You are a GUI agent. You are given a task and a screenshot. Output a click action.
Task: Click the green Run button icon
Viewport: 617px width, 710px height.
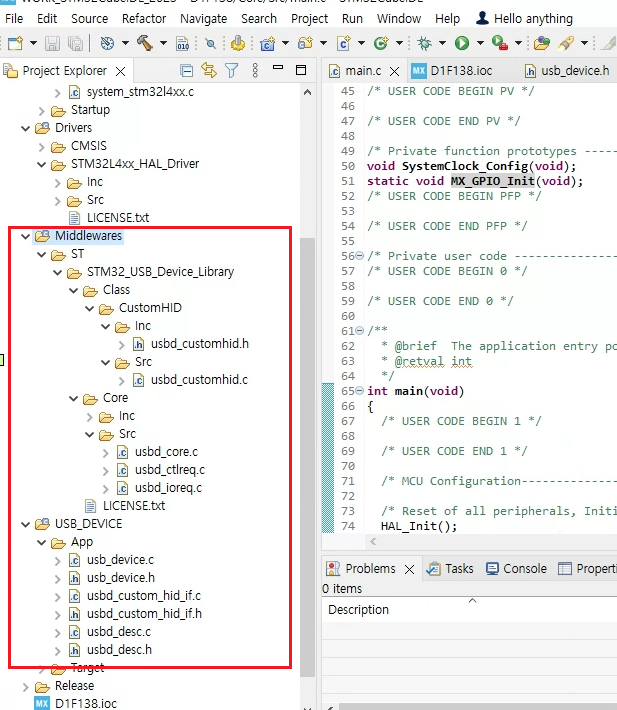coord(462,43)
